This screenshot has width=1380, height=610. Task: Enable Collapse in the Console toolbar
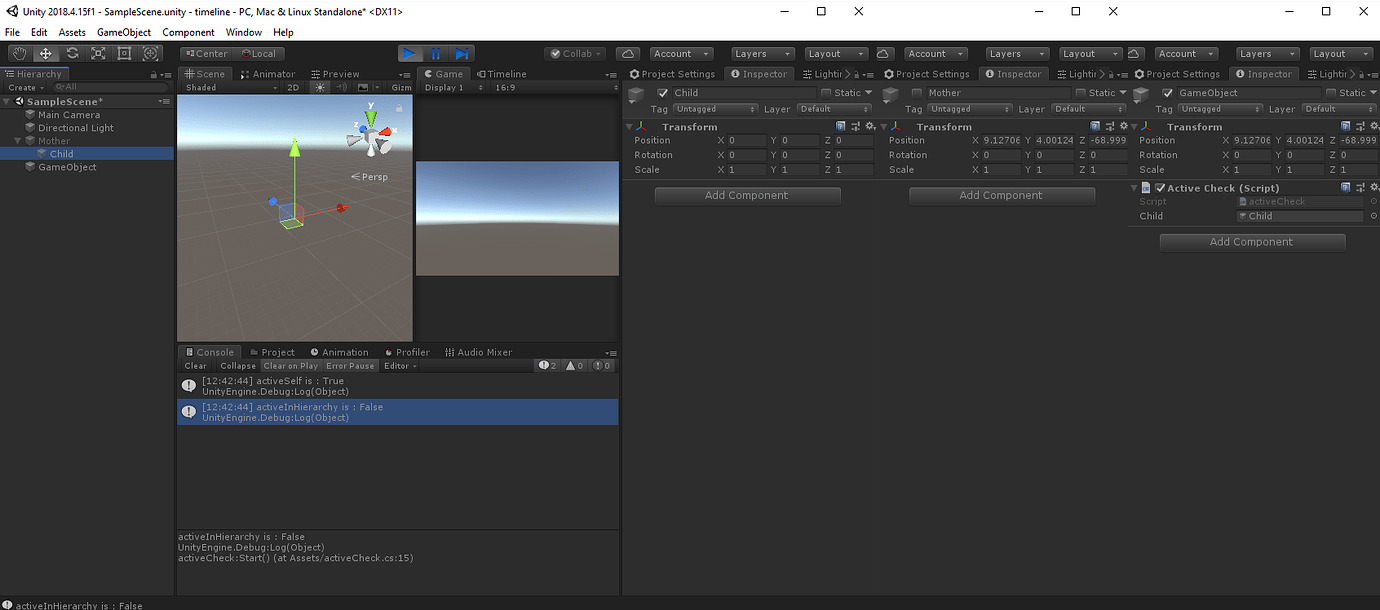237,366
